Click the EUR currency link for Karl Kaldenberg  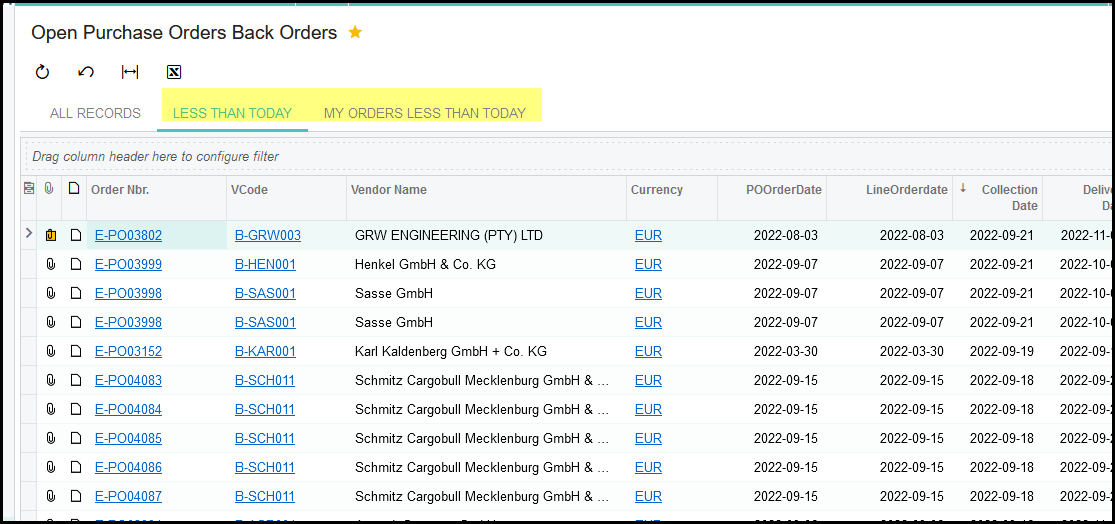click(x=648, y=352)
